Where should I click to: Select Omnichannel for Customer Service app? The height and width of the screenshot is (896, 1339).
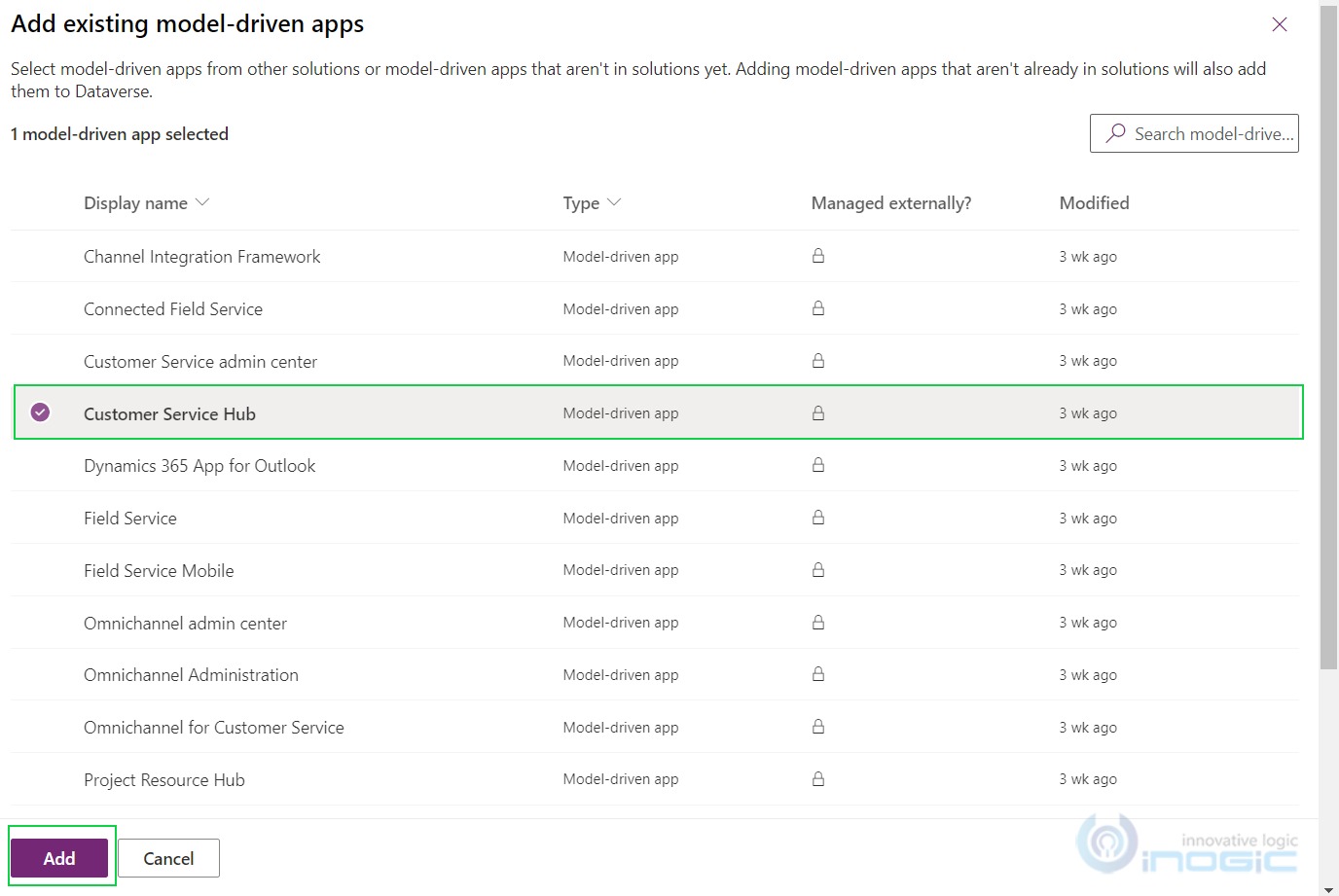point(214,728)
